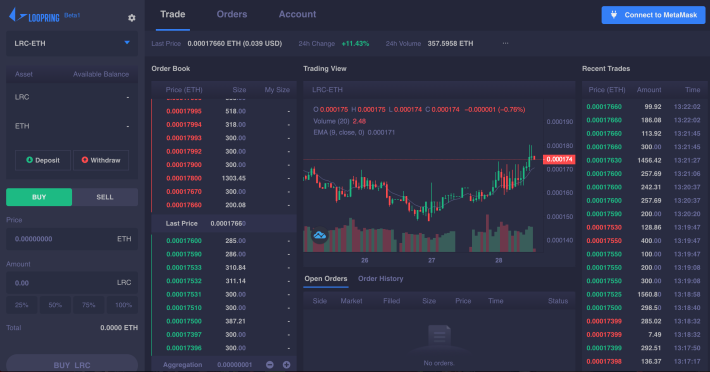Choose 100% amount preset
This screenshot has width=710, height=372.
coord(123,305)
